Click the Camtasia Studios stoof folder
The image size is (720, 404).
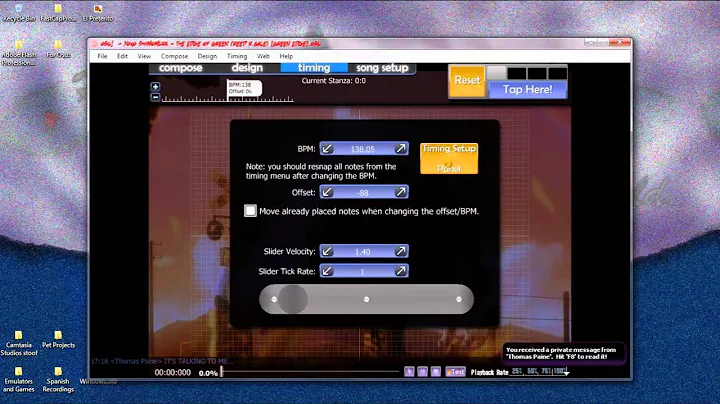19,343
